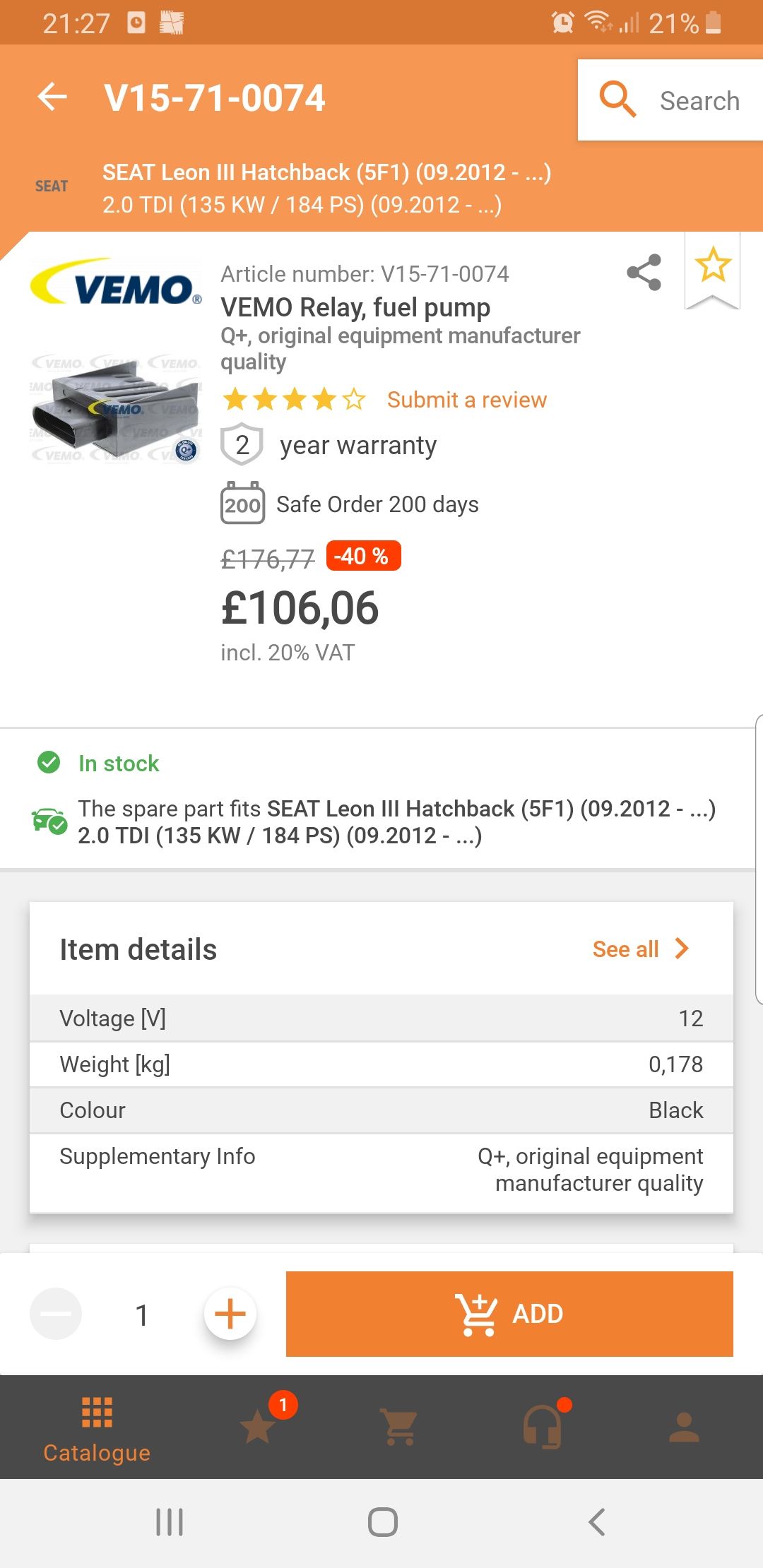Open the support headset tab

(543, 1427)
